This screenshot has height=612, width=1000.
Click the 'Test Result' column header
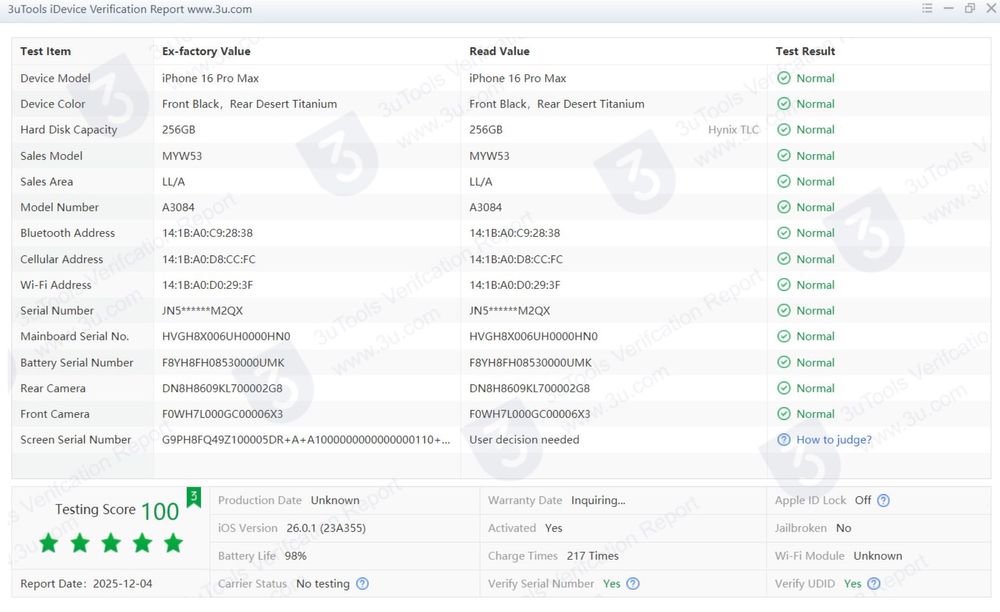tap(805, 51)
